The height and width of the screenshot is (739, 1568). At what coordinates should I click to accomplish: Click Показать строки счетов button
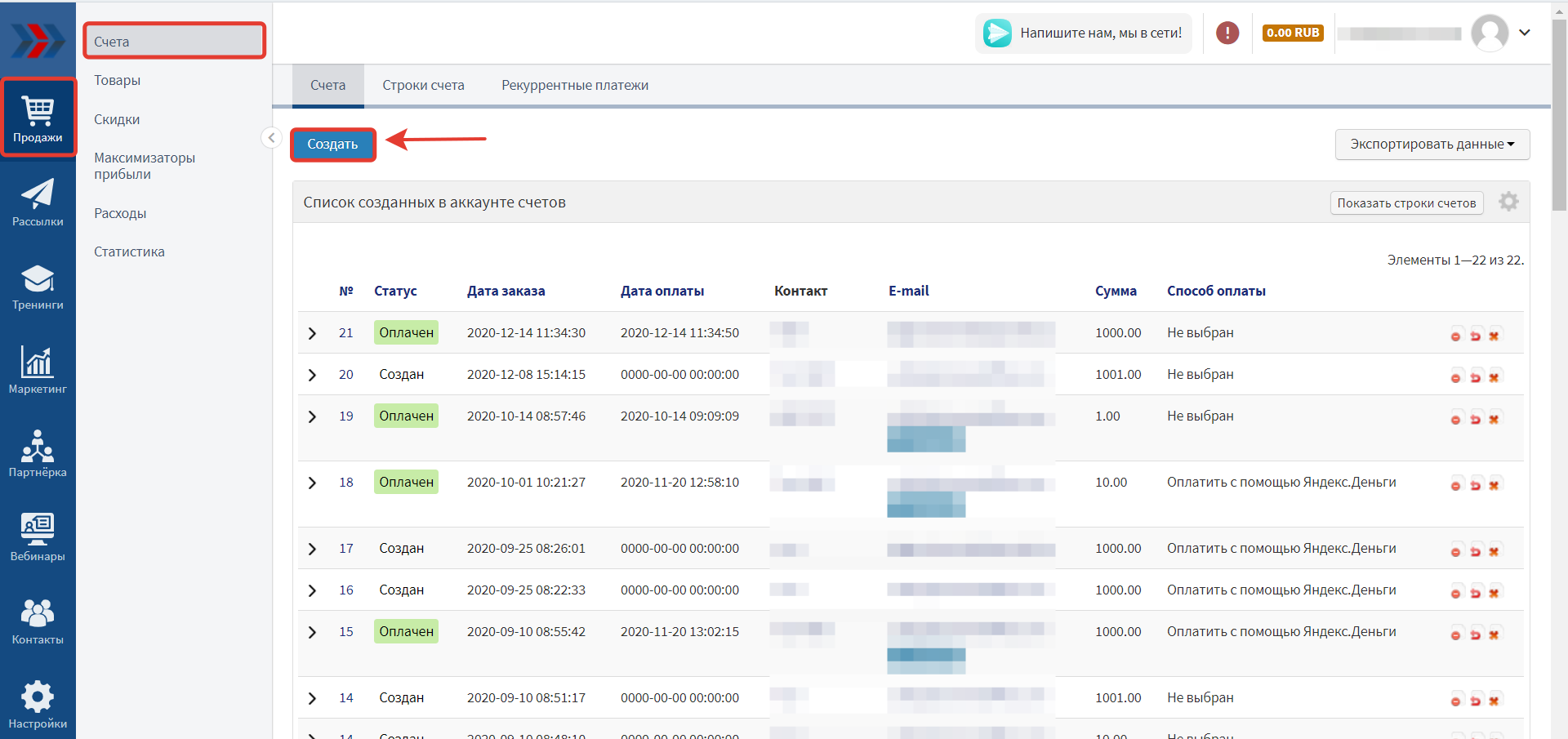tap(1406, 203)
